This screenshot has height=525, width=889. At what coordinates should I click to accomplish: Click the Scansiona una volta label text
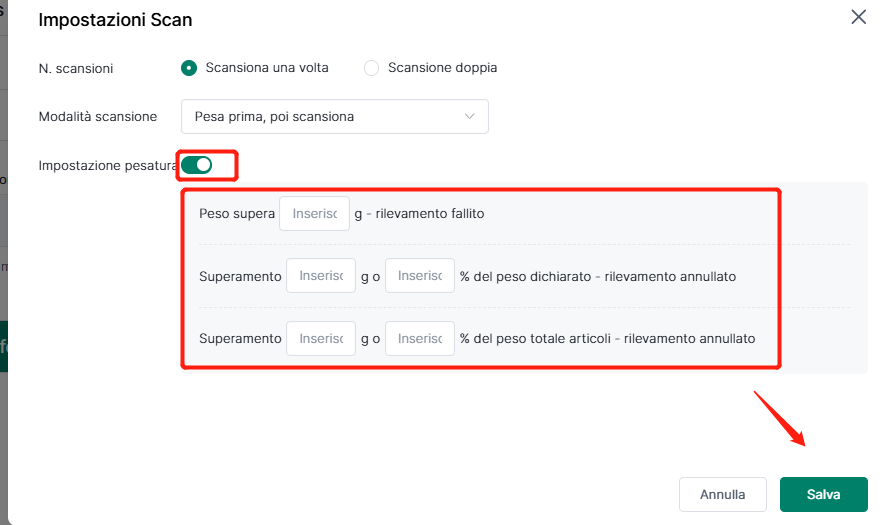click(x=267, y=67)
